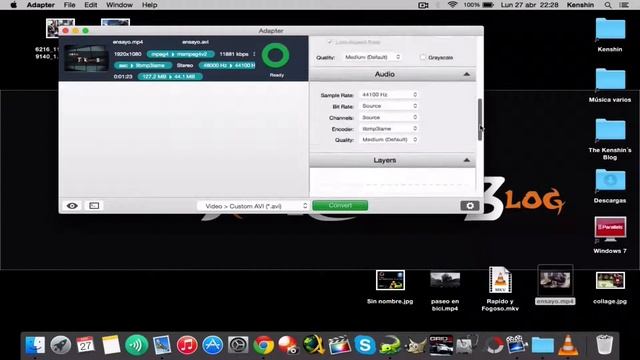The image size is (640, 360).
Task: Click the Spotlight search icon in menu bar
Action: pyautogui.click(x=608, y=5)
